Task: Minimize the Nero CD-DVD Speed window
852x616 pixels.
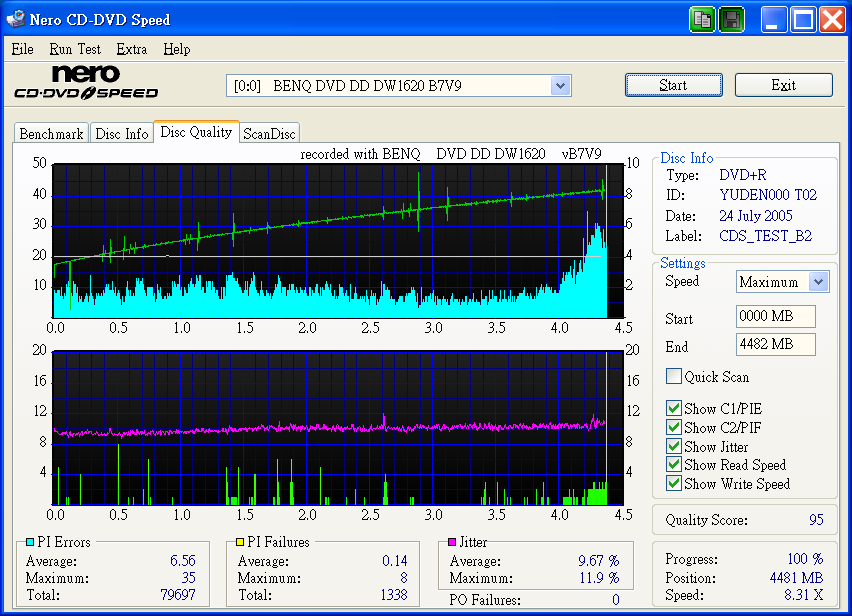Action: [x=774, y=20]
